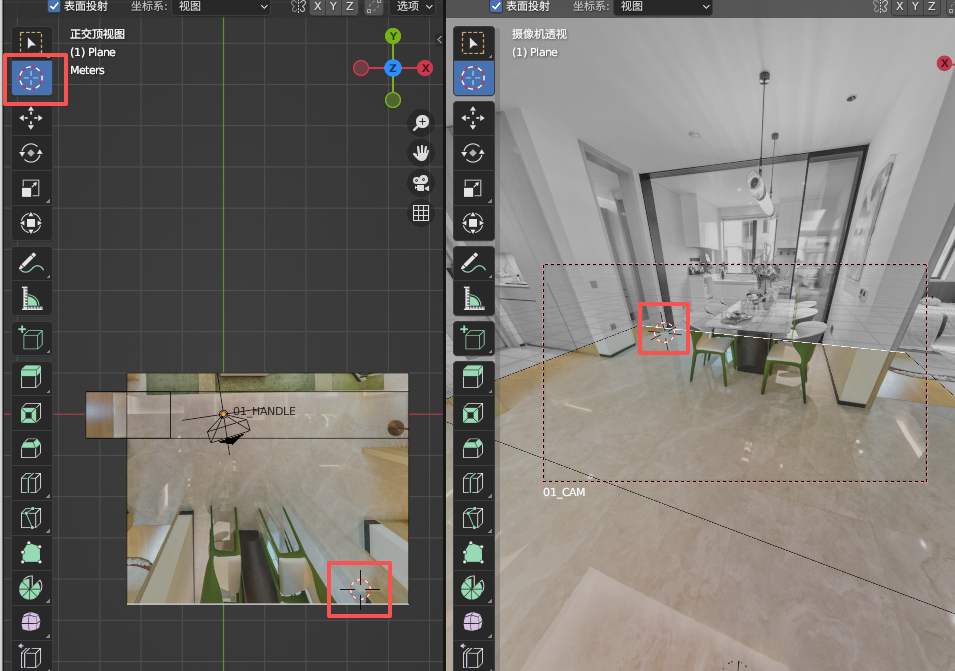Select the Move tool in left viewport toolbar
This screenshot has height=671, width=955.
click(x=31, y=118)
